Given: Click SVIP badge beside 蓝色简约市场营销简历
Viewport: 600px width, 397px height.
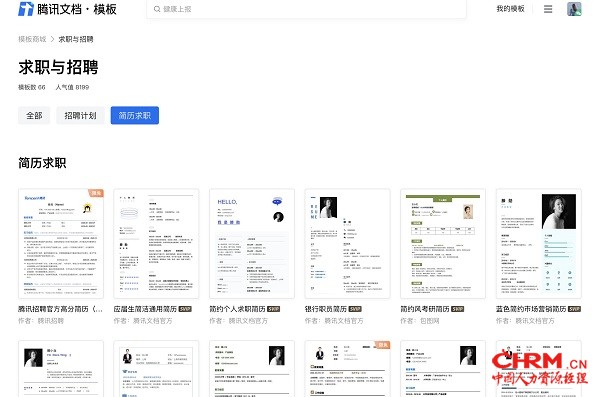Looking at the screenshot, I should click(574, 309).
